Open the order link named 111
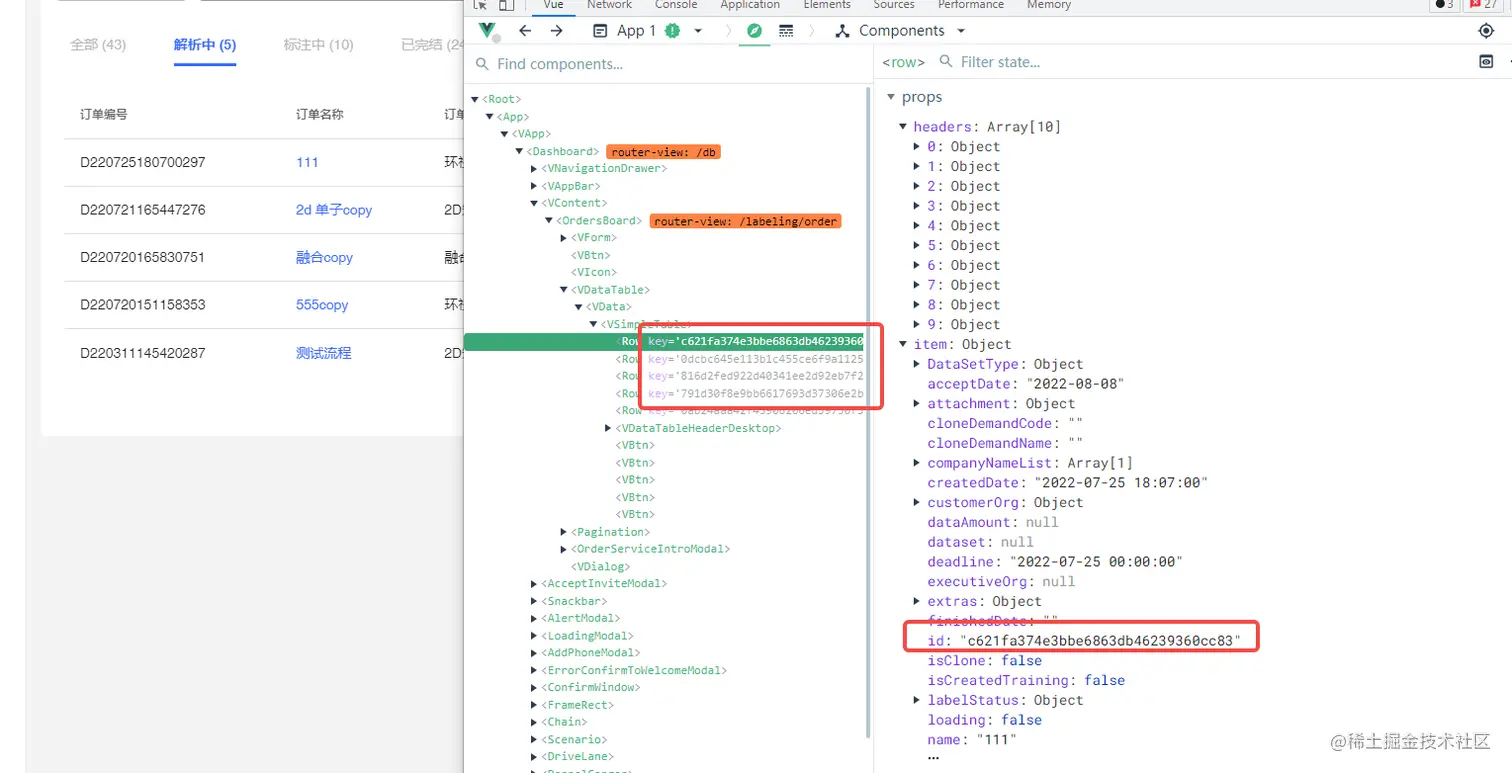Image resolution: width=1512 pixels, height=773 pixels. point(307,162)
